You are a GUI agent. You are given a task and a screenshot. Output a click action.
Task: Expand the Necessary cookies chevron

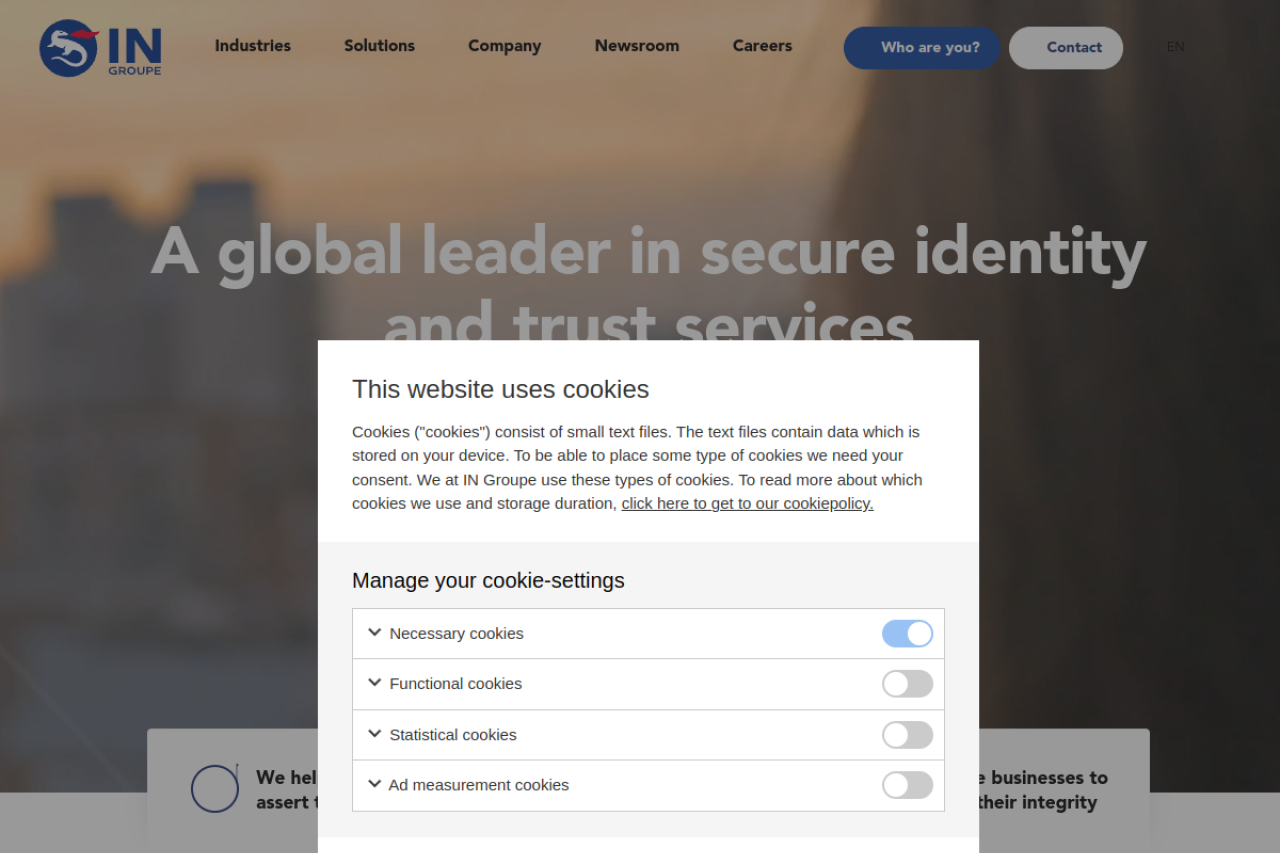coord(375,632)
